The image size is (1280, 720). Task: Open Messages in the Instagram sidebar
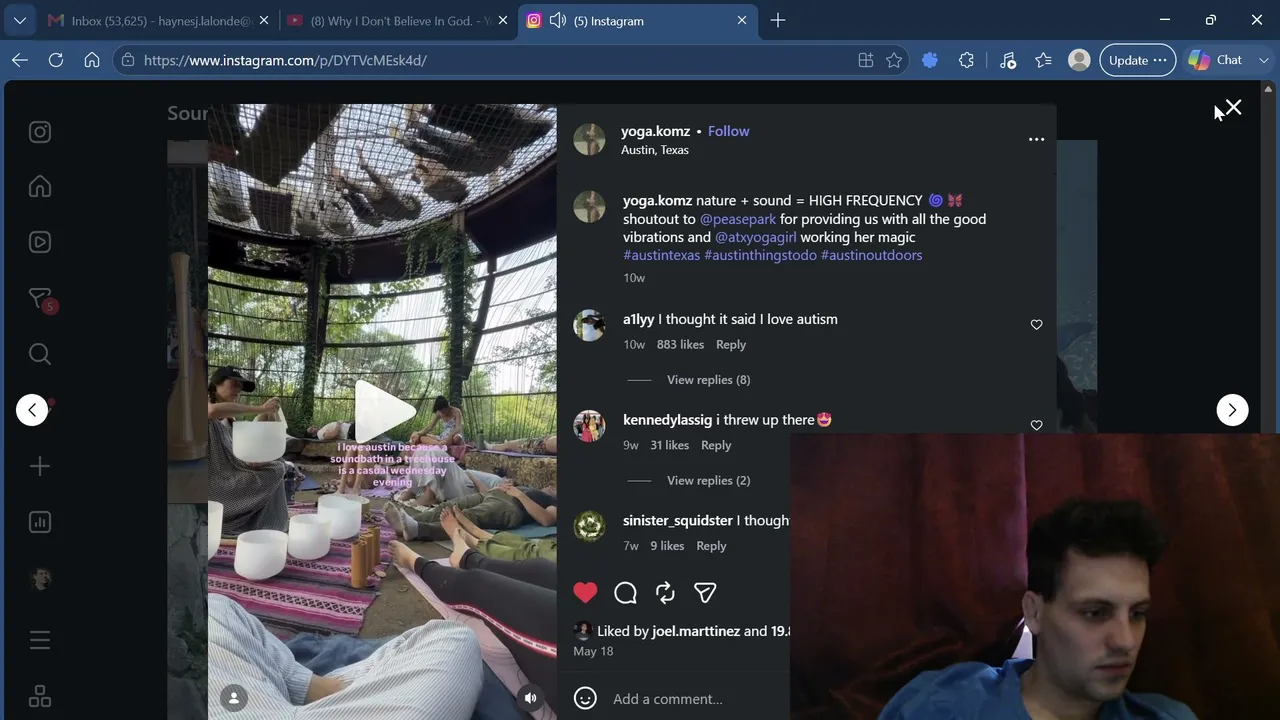(x=40, y=299)
